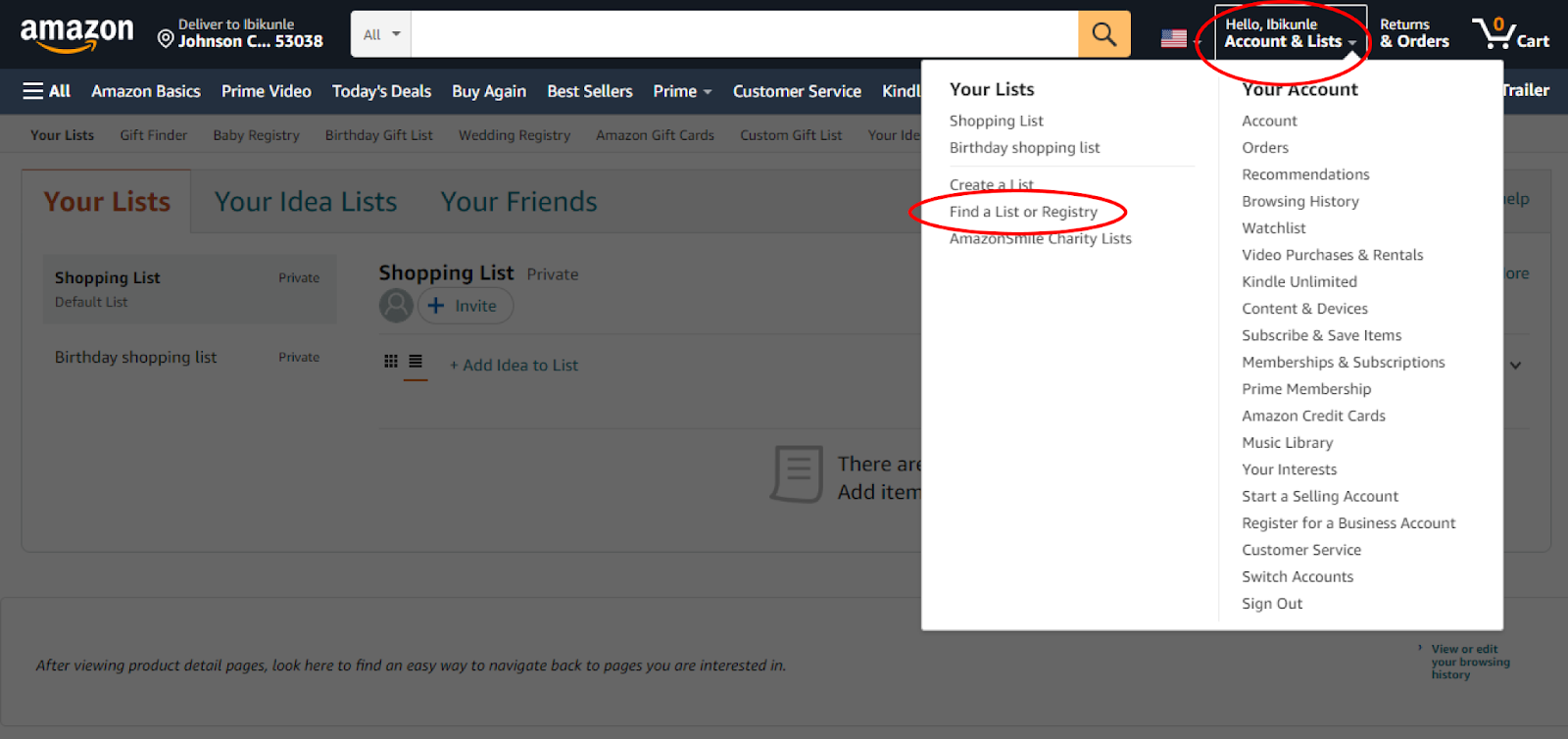
Task: Open Best Sellers
Action: coord(590,91)
